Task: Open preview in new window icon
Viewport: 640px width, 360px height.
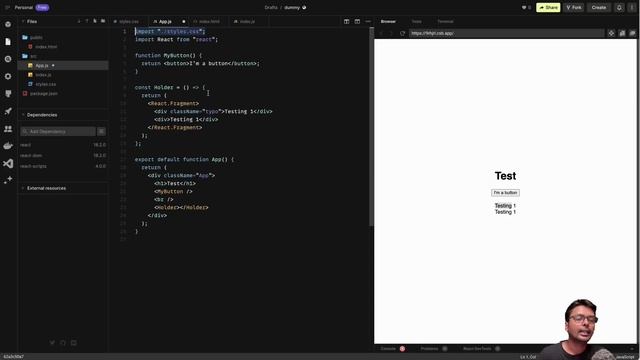Action: click(x=632, y=33)
